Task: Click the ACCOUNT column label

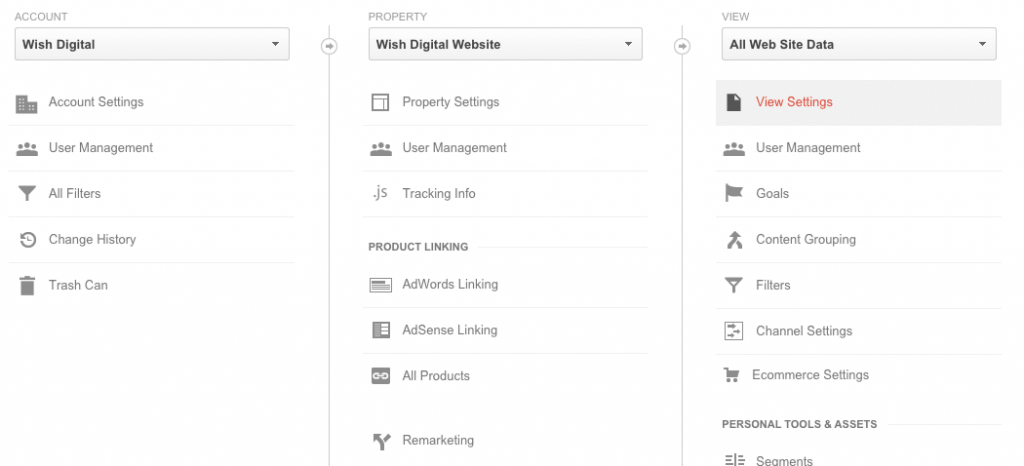Action: click(40, 16)
